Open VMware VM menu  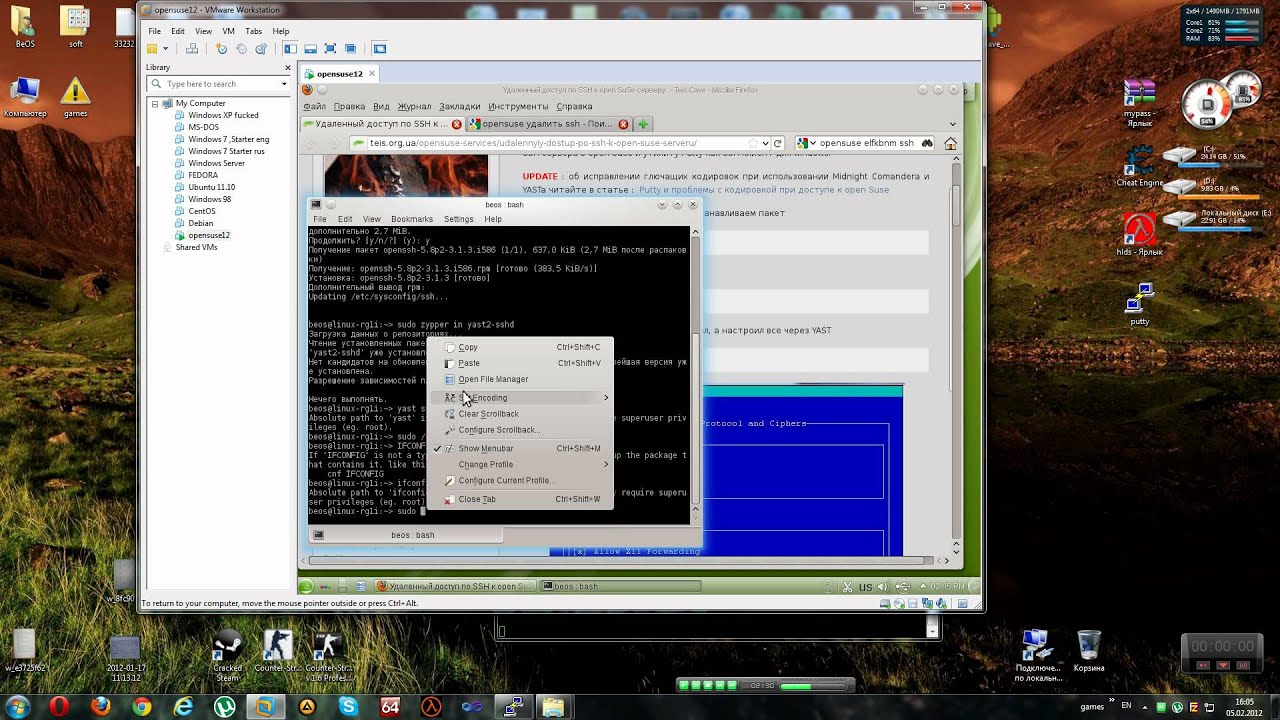(x=228, y=31)
